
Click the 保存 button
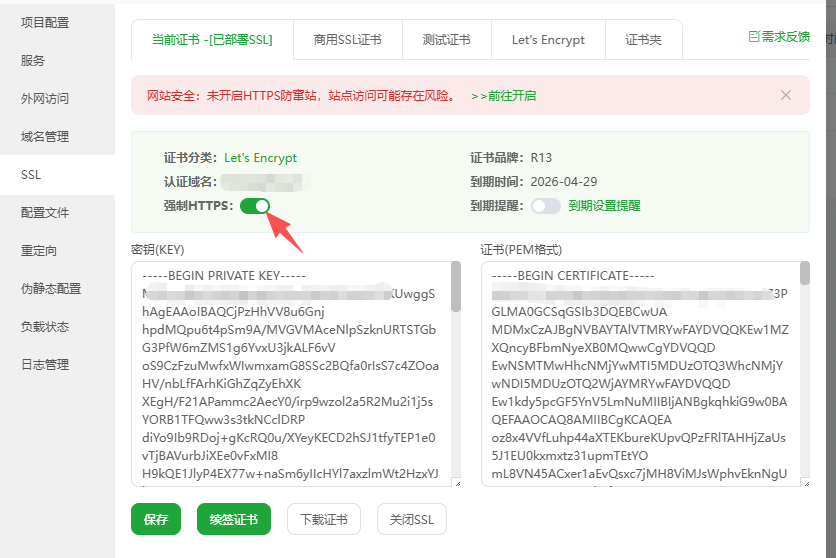pos(156,519)
